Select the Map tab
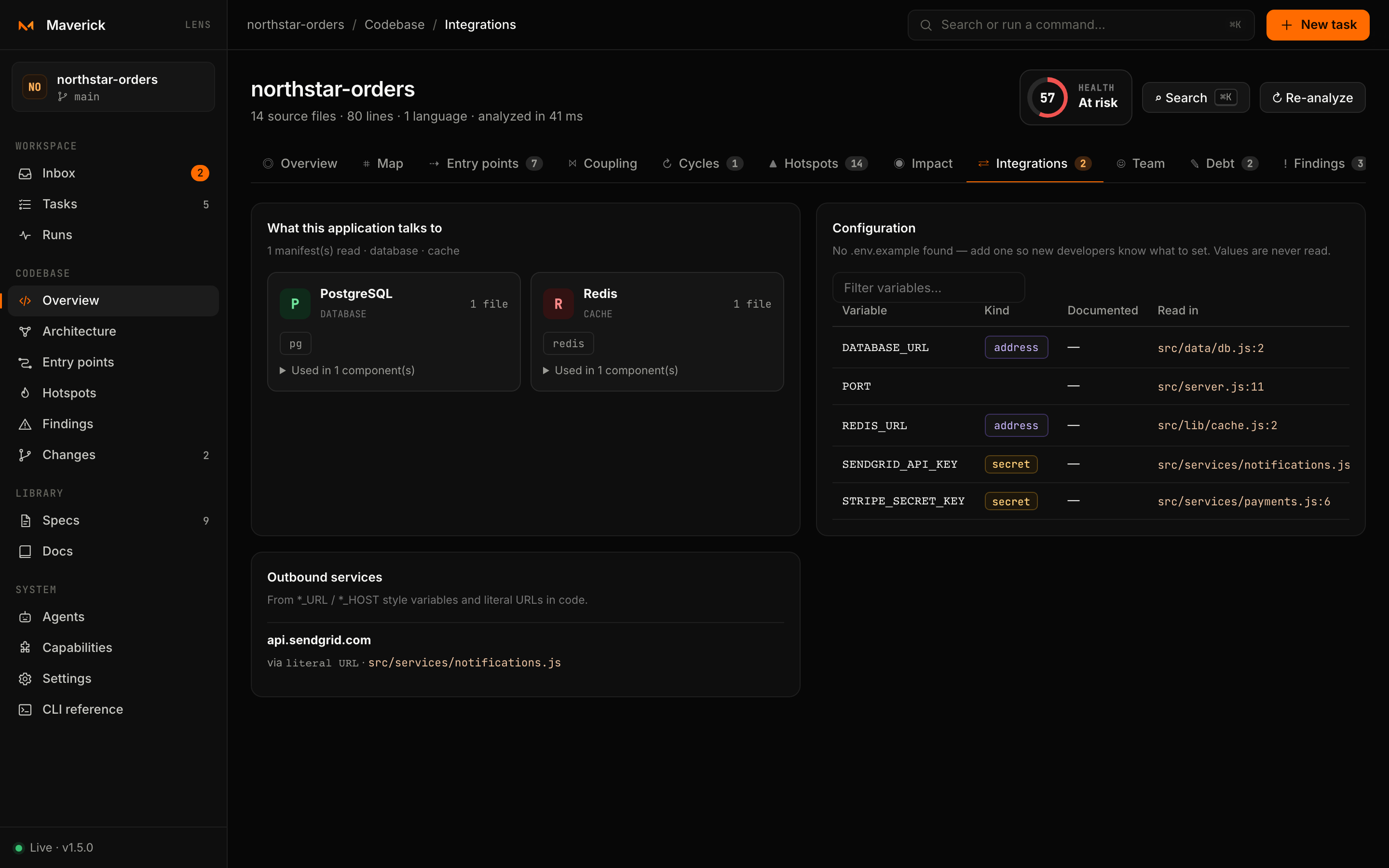The width and height of the screenshot is (1389, 868). (x=383, y=163)
